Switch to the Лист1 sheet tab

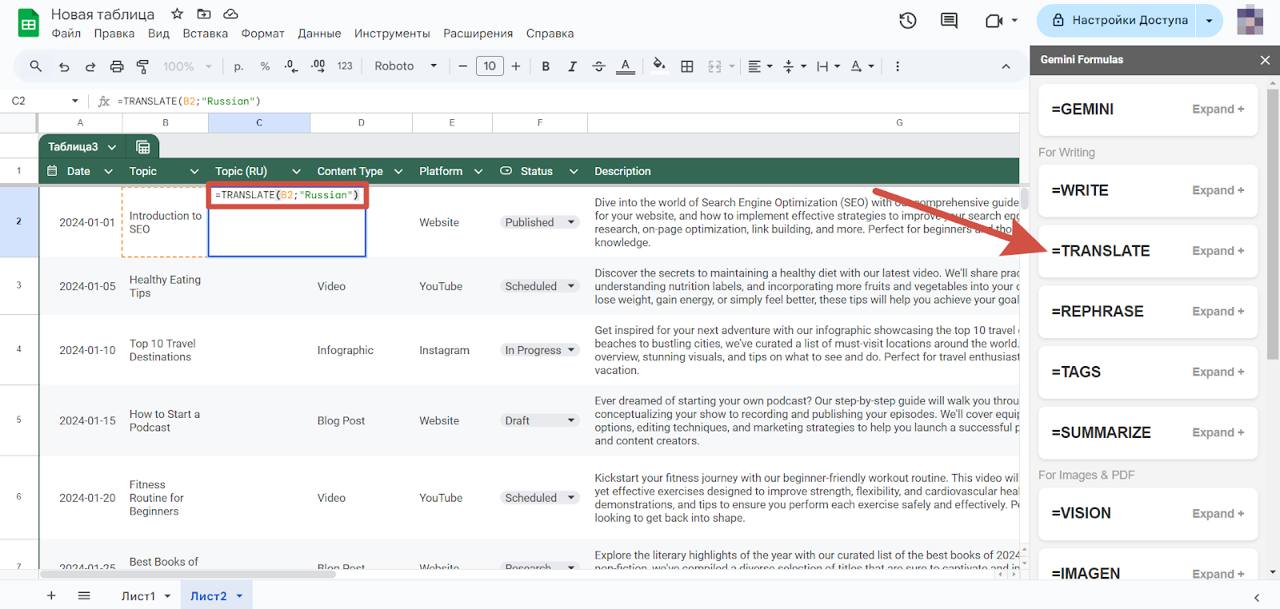(138, 596)
